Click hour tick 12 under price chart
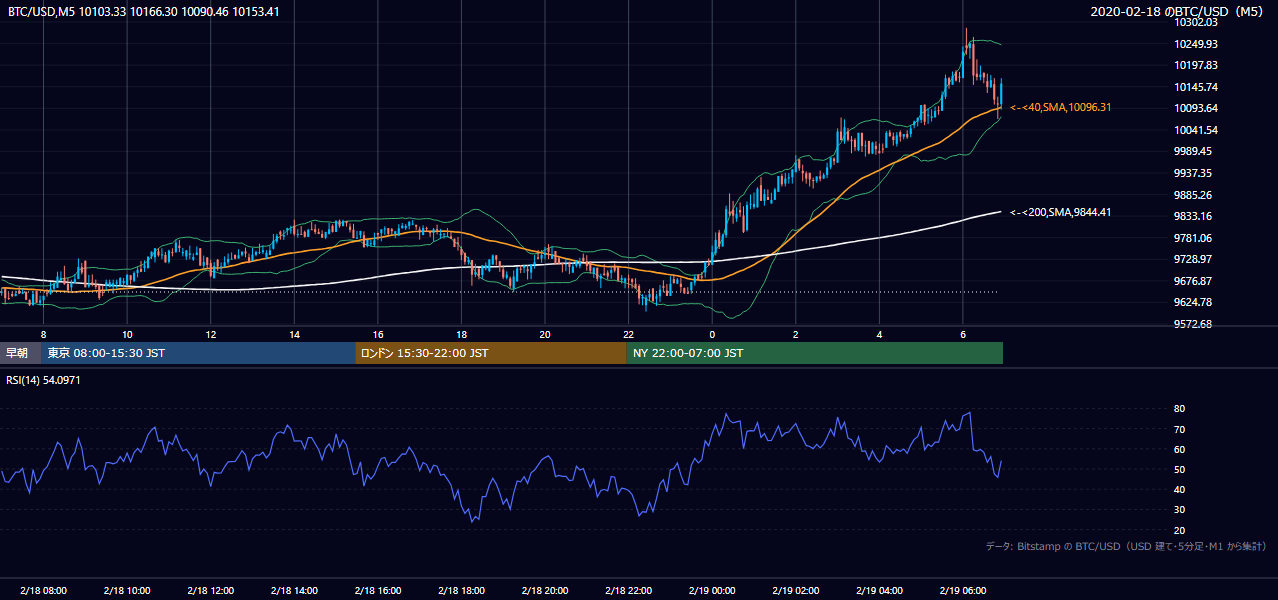The height and width of the screenshot is (600, 1278). tap(210, 334)
